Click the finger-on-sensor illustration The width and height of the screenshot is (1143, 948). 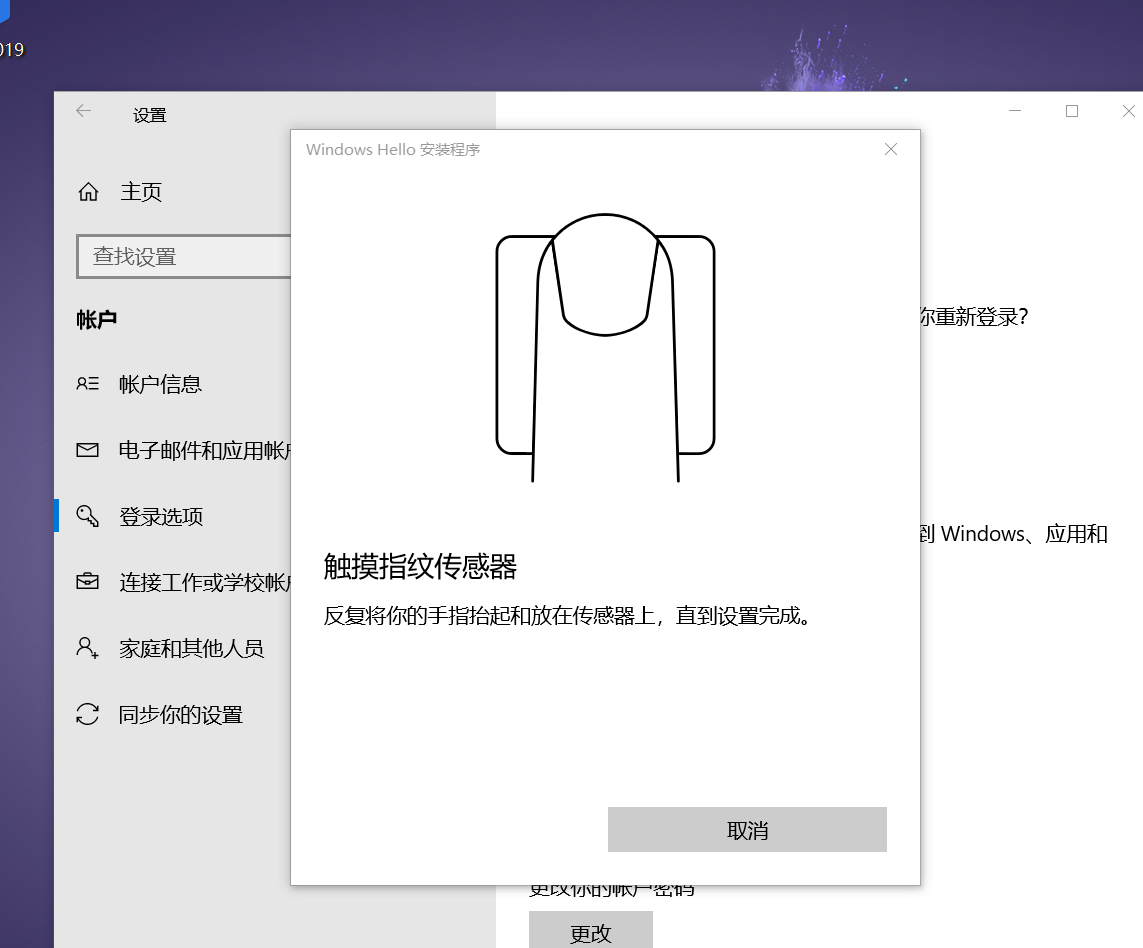(x=605, y=347)
